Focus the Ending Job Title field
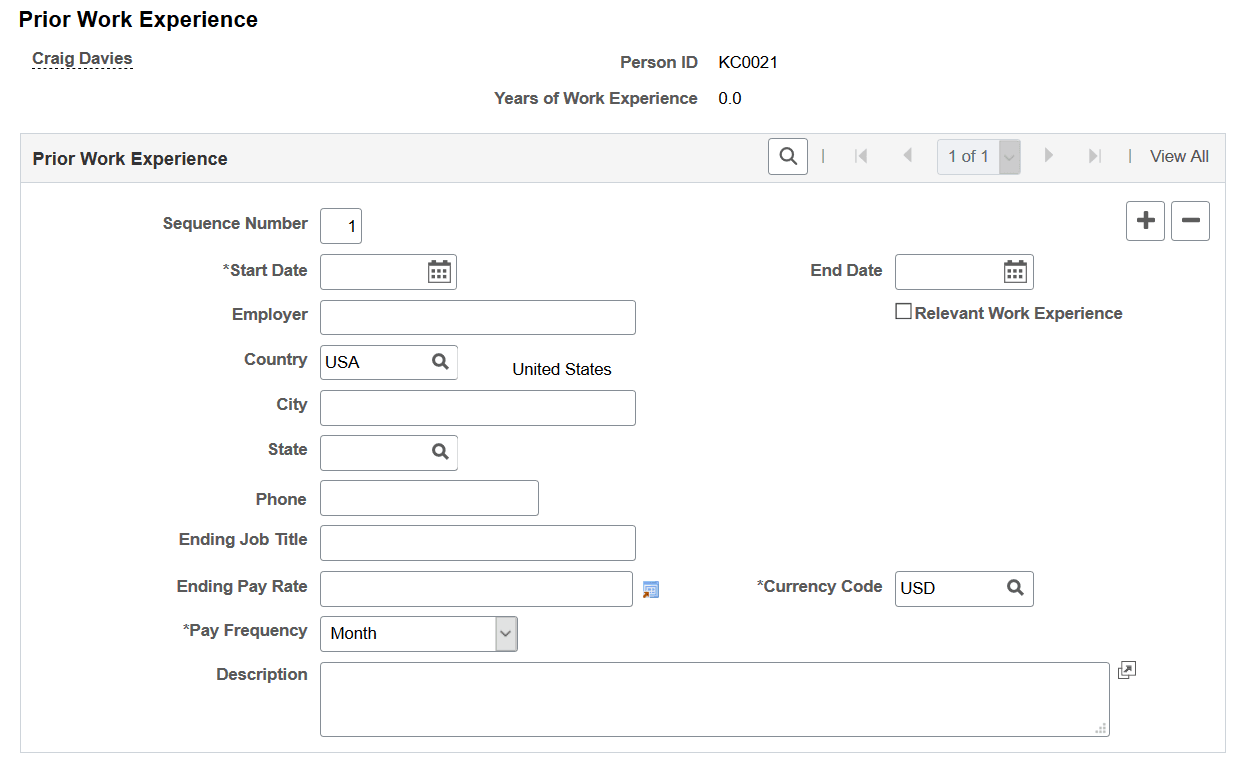This screenshot has width=1237, height=763. (x=477, y=543)
